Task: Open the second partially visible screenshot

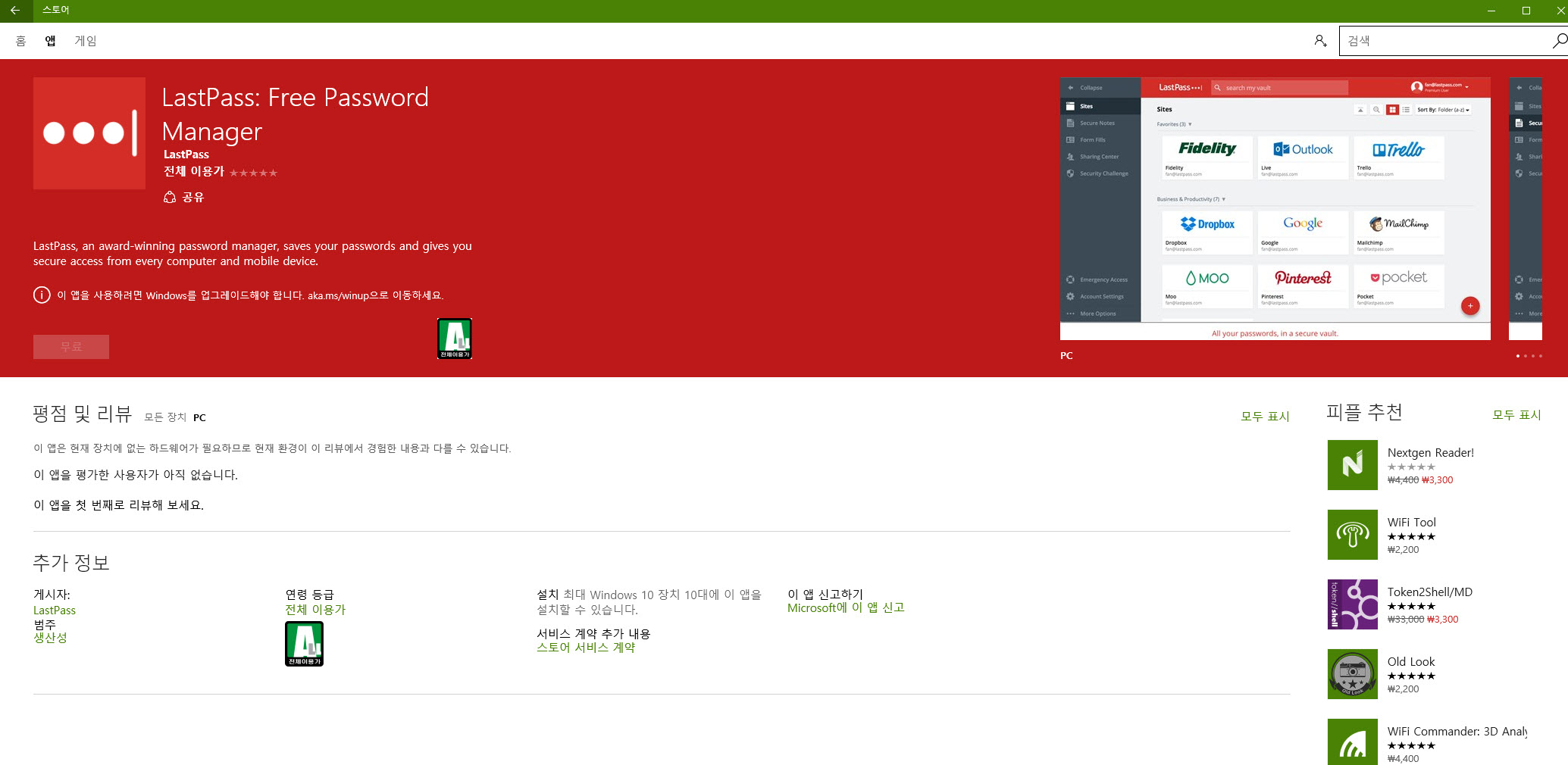Action: pos(1526,208)
